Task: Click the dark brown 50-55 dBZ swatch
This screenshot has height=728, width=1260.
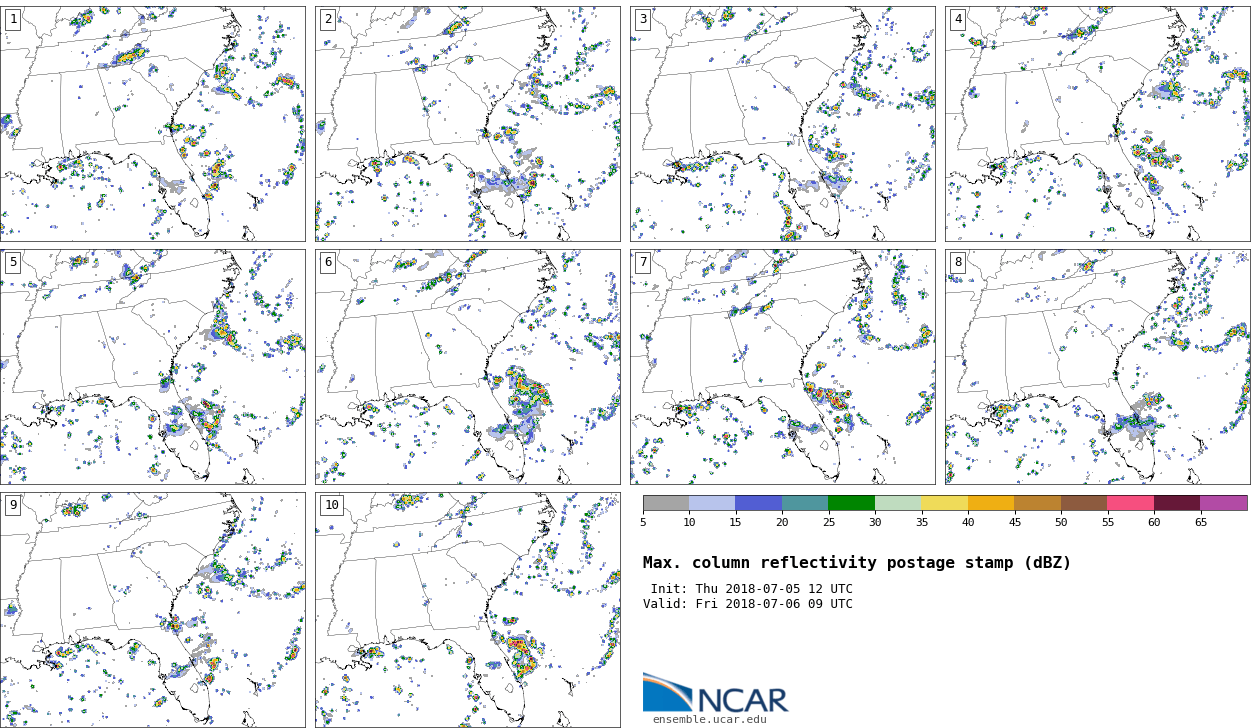Action: pos(1084,503)
